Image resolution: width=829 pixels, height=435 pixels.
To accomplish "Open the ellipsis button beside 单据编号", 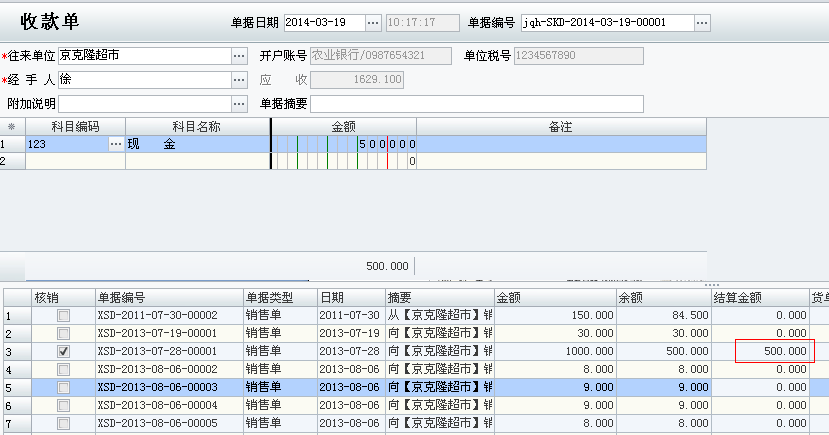I will click(x=702, y=23).
